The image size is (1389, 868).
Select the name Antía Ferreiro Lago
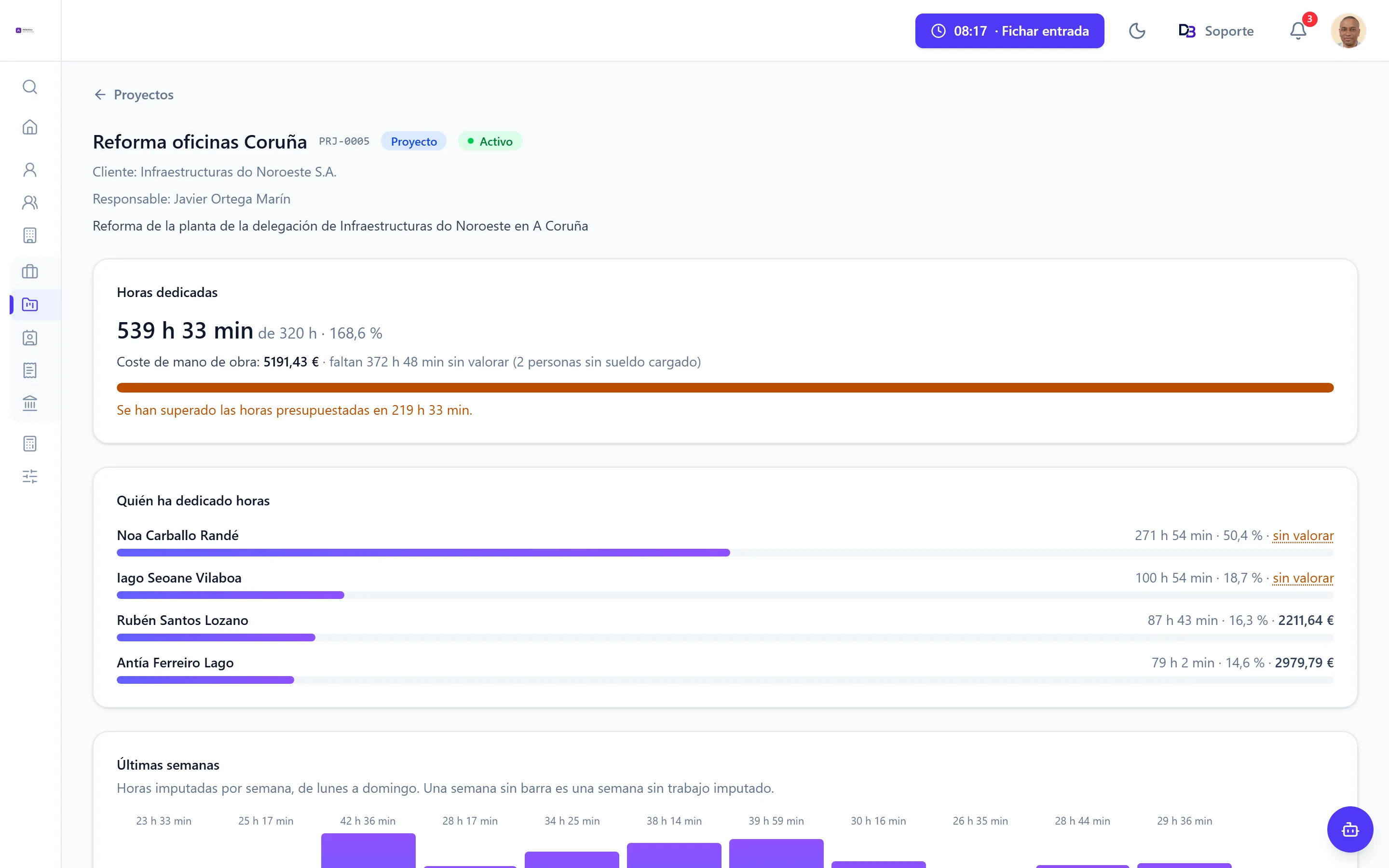(x=175, y=663)
